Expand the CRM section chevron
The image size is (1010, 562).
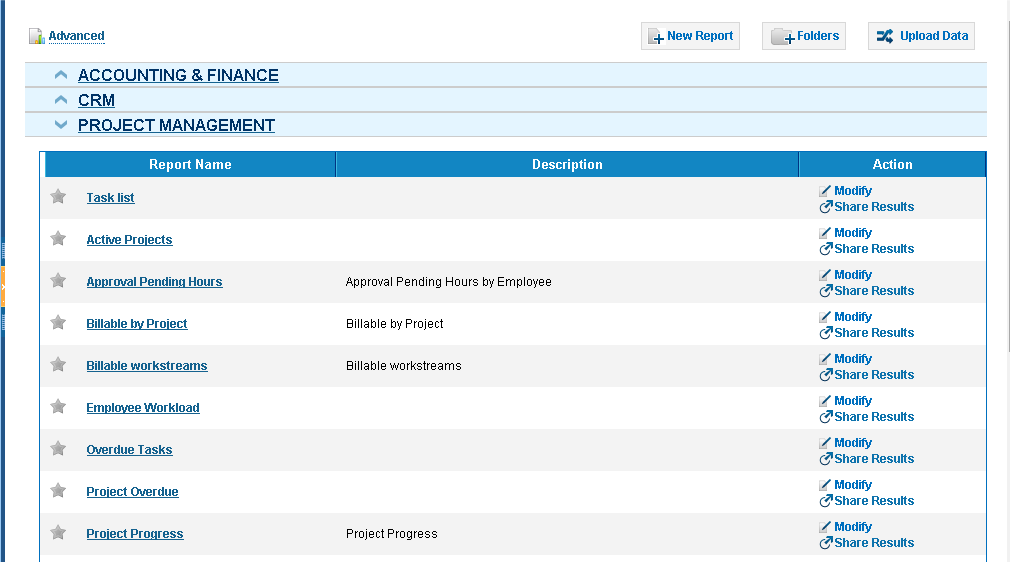[61, 100]
